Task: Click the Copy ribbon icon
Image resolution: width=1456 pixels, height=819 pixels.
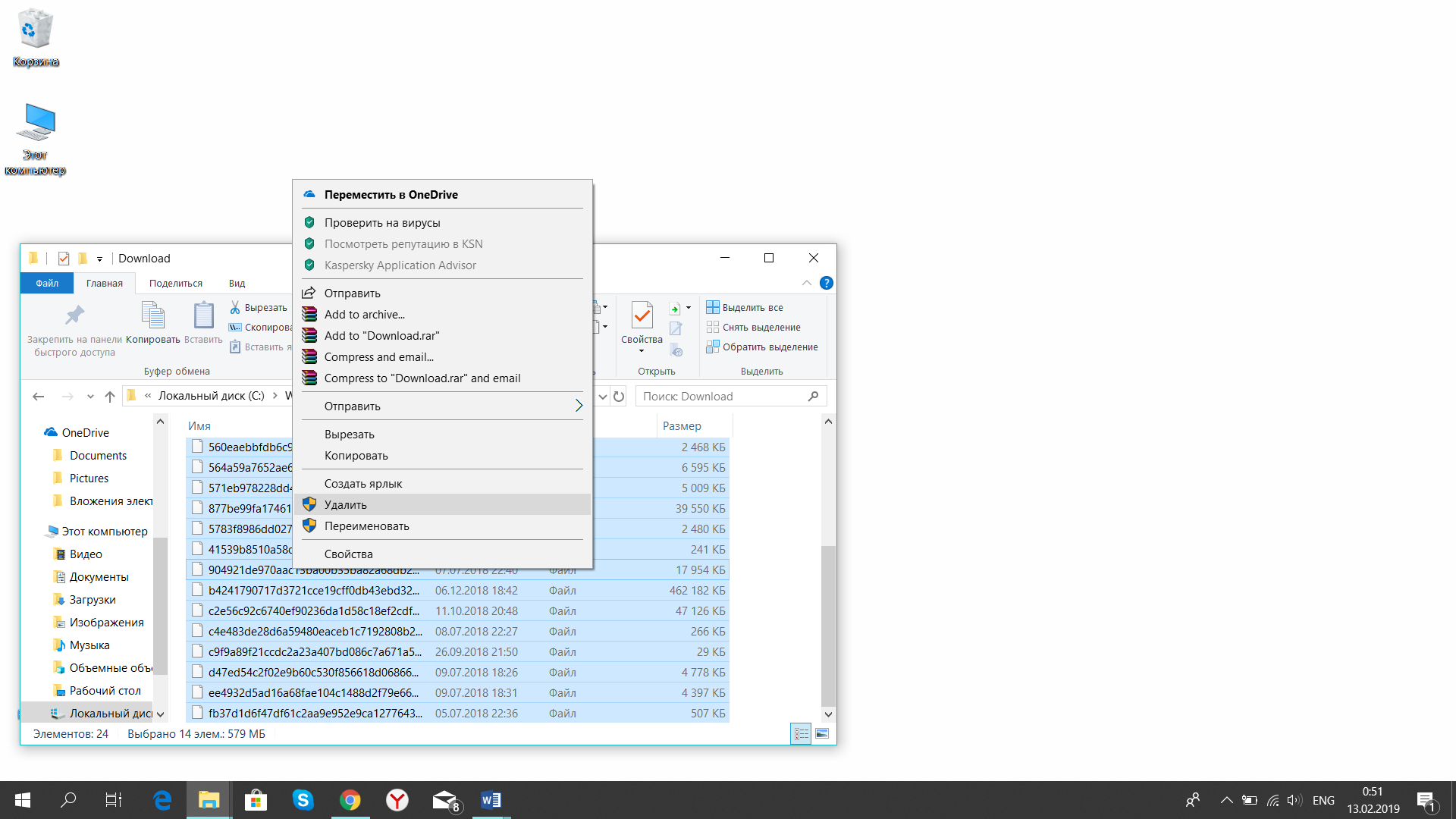Action: point(152,315)
